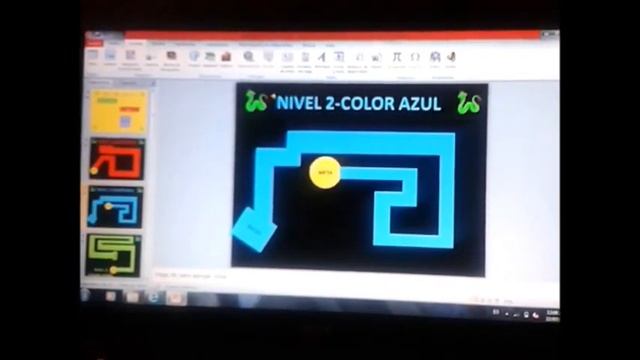640x360 pixels.
Task: Open the Archivo tab
Action: [94, 43]
